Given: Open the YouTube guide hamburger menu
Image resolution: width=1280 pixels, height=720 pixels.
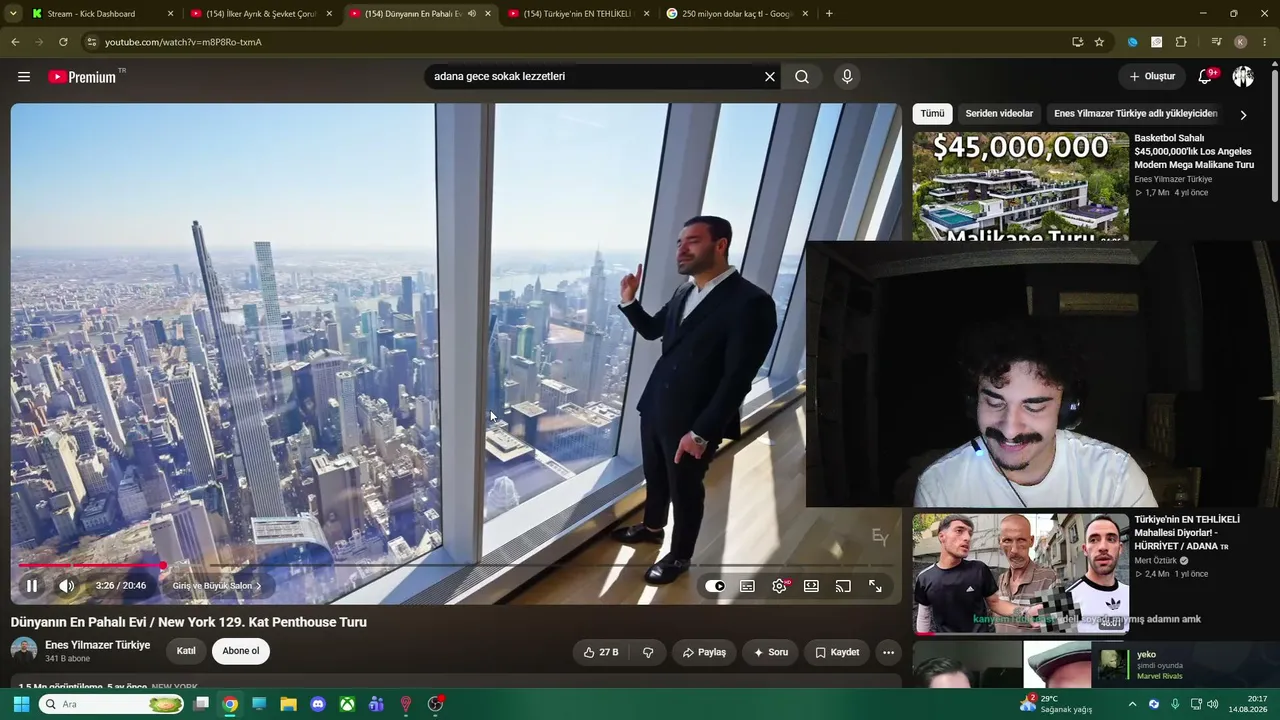Looking at the screenshot, I should (24, 77).
